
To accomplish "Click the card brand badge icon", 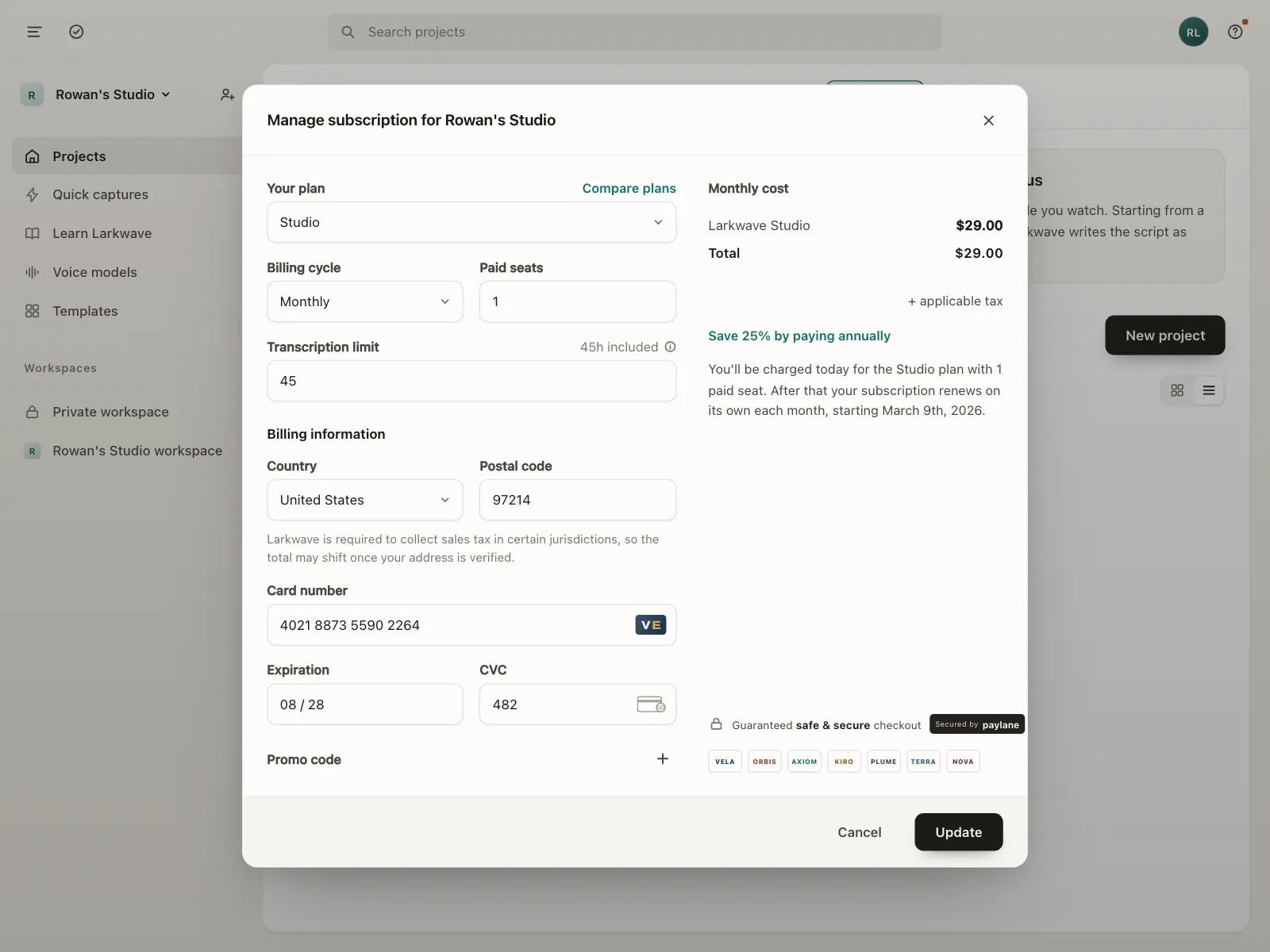I will point(651,625).
